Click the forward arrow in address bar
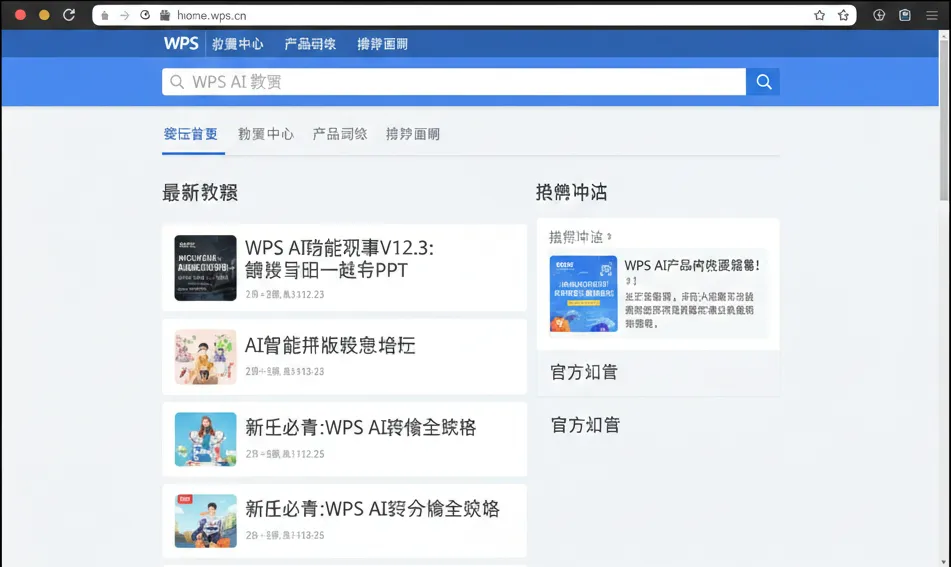The height and width of the screenshot is (567, 951). pyautogui.click(x=124, y=15)
